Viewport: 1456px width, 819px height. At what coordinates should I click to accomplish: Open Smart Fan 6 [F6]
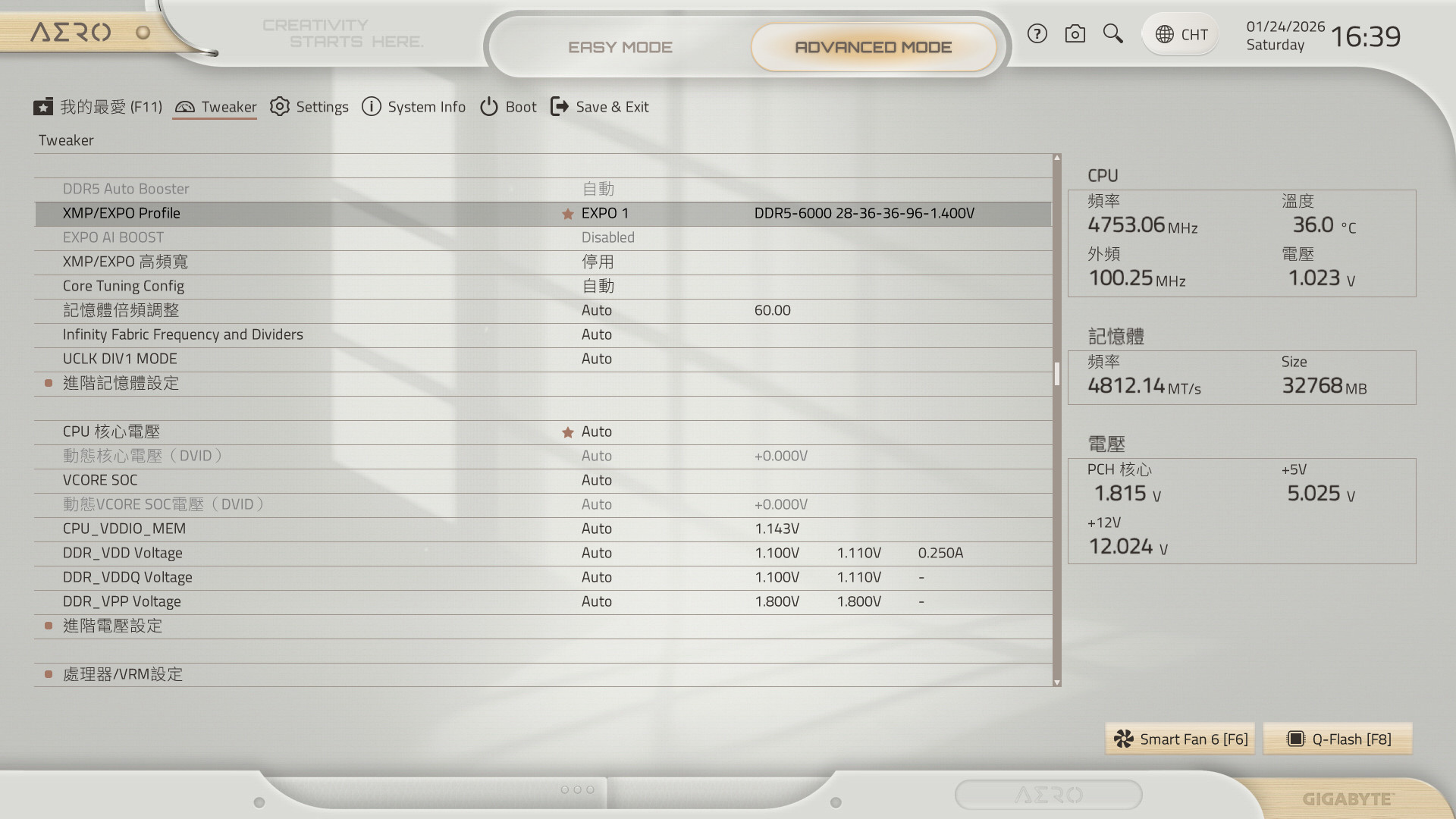coord(1180,739)
